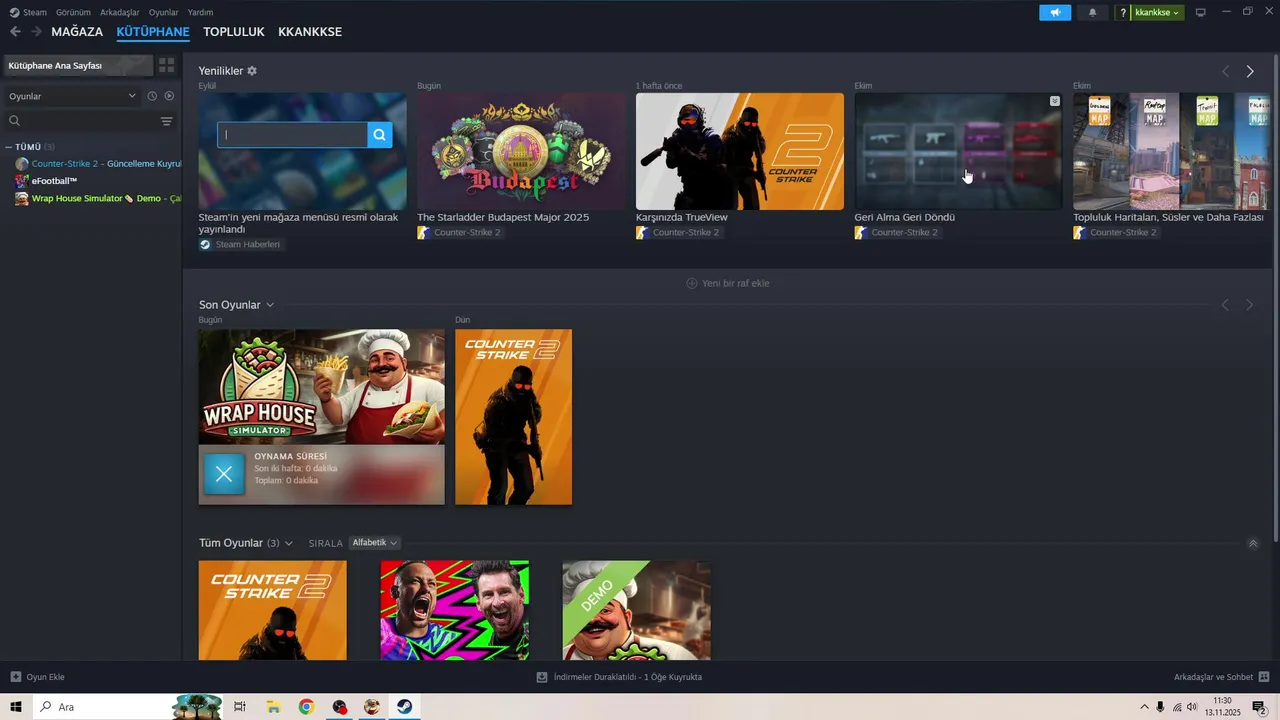Open the Steam help question mark icon
This screenshot has width=1280, height=720.
pyautogui.click(x=1123, y=12)
